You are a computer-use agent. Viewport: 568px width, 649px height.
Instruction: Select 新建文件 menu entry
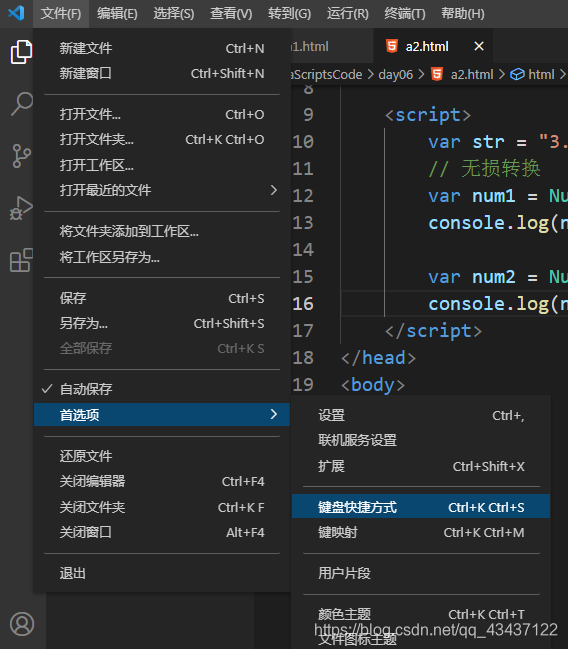click(162, 48)
